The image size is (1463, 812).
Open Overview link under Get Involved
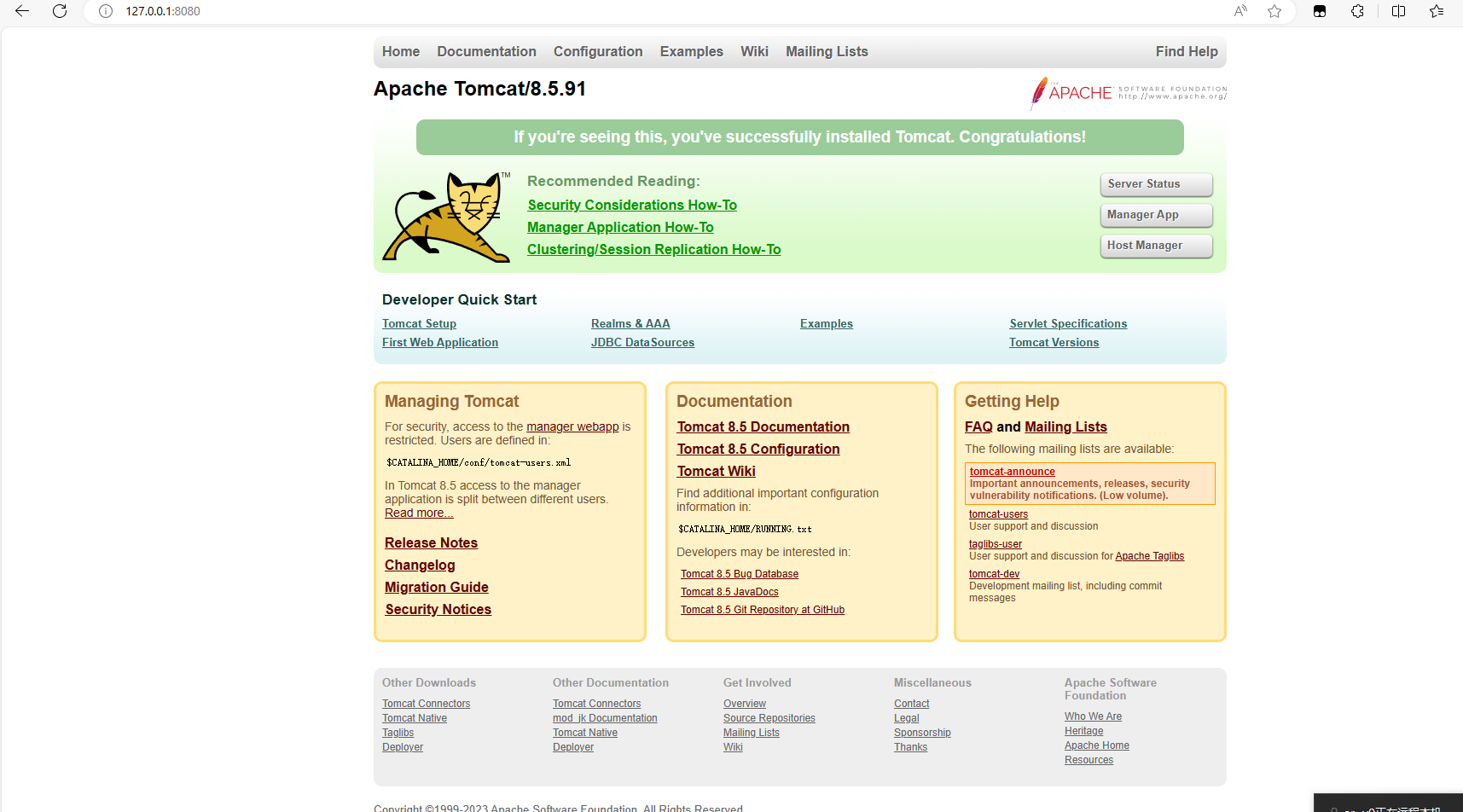pyautogui.click(x=745, y=704)
